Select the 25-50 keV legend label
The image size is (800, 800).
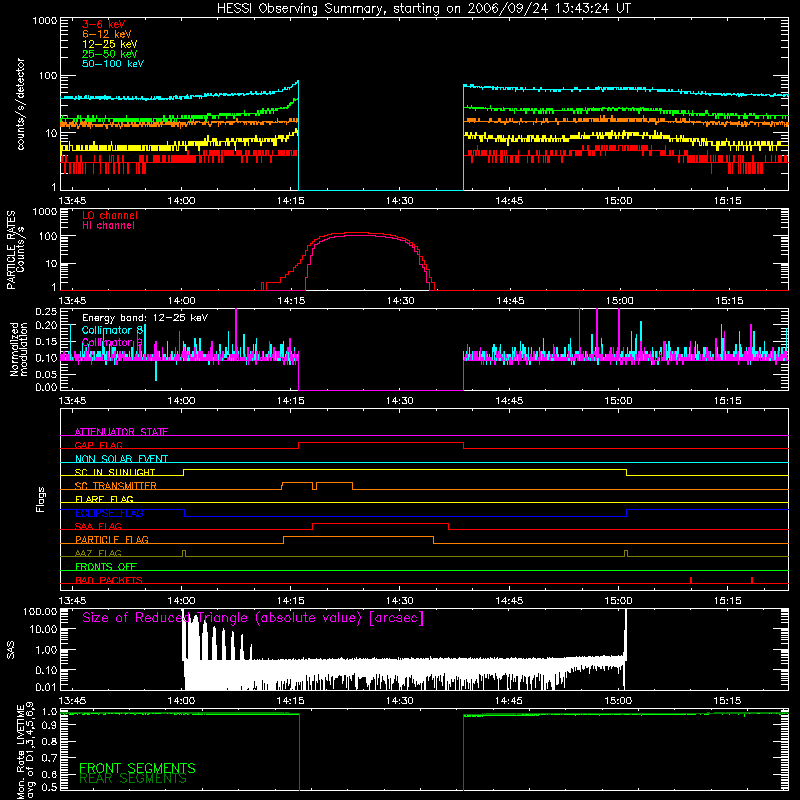pyautogui.click(x=110, y=54)
